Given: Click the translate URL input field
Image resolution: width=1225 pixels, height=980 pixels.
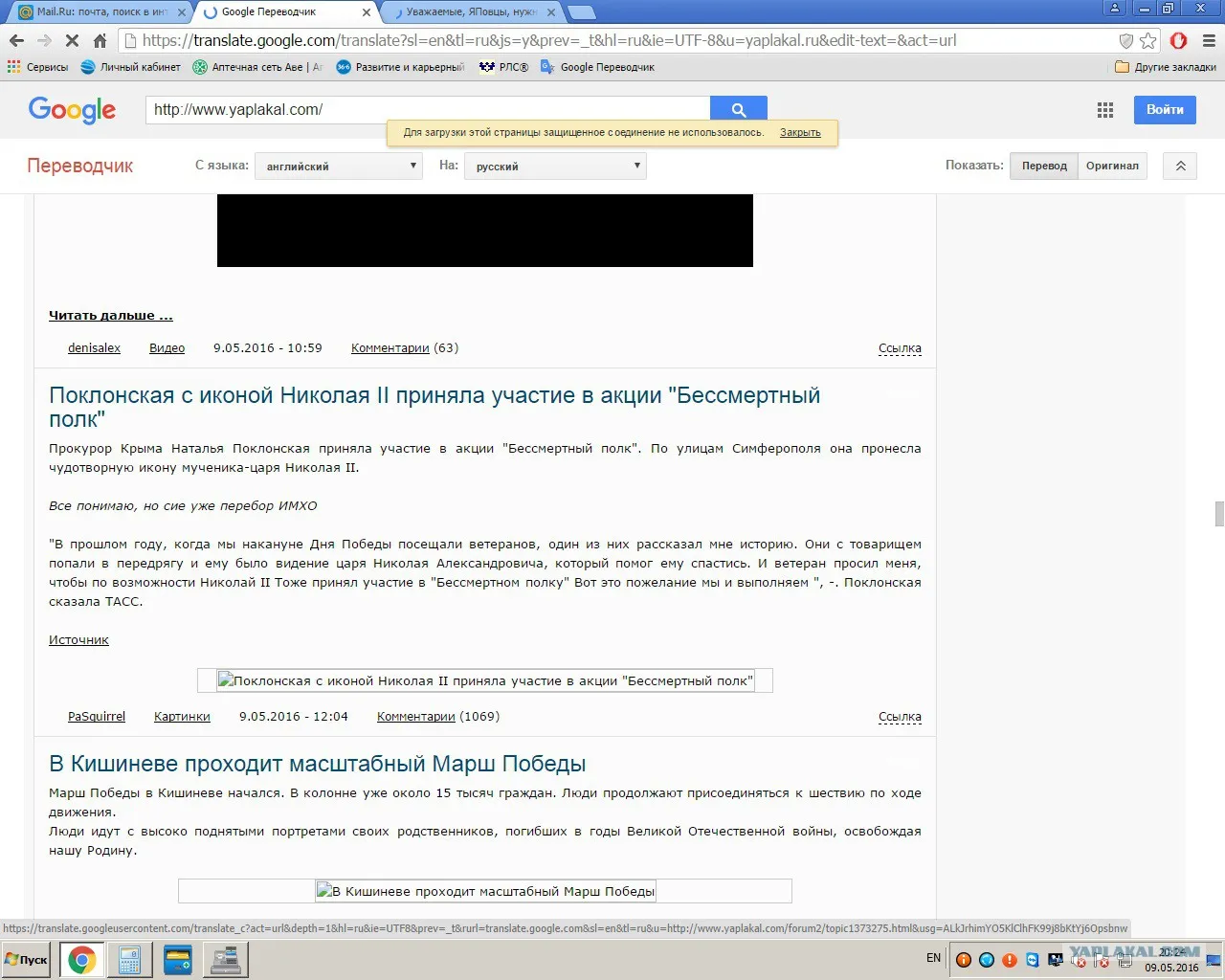Looking at the screenshot, I should pos(428,109).
